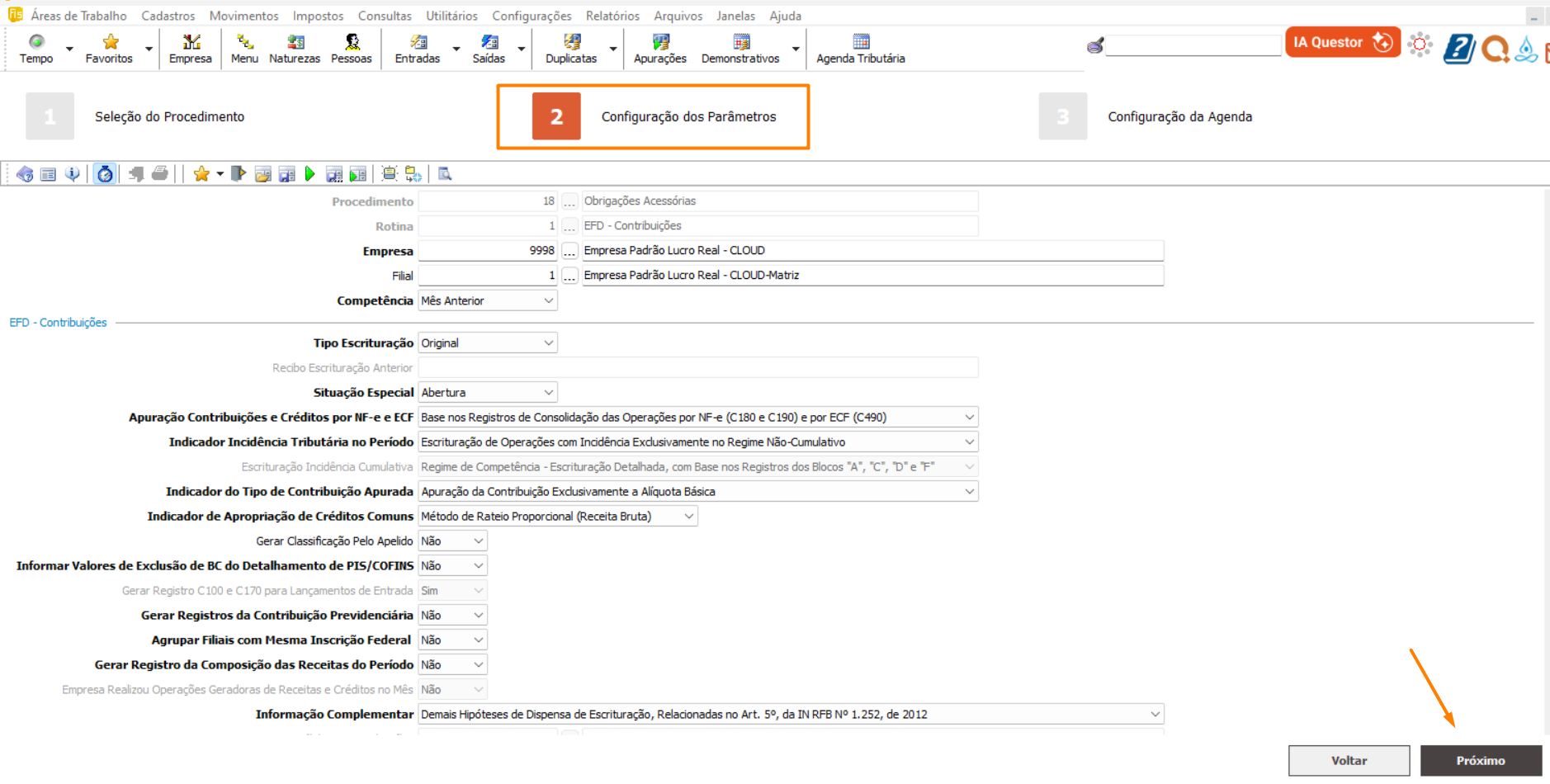Click the Demonstrativos toolbar icon

pyautogui.click(x=740, y=49)
